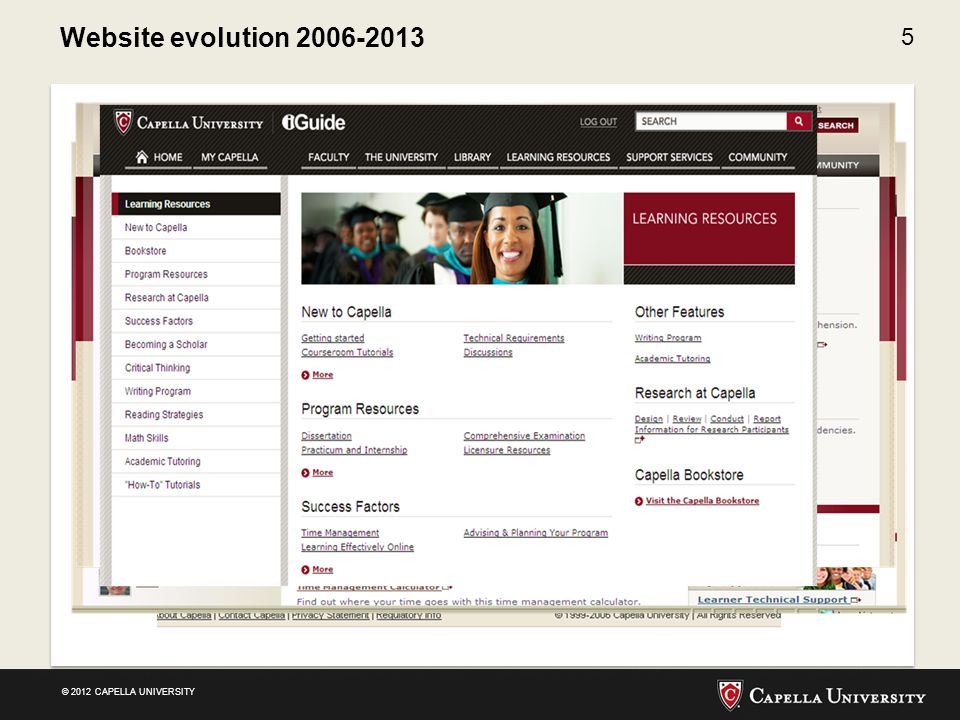Open THE UNIVERSITY navigation item

coord(401,157)
